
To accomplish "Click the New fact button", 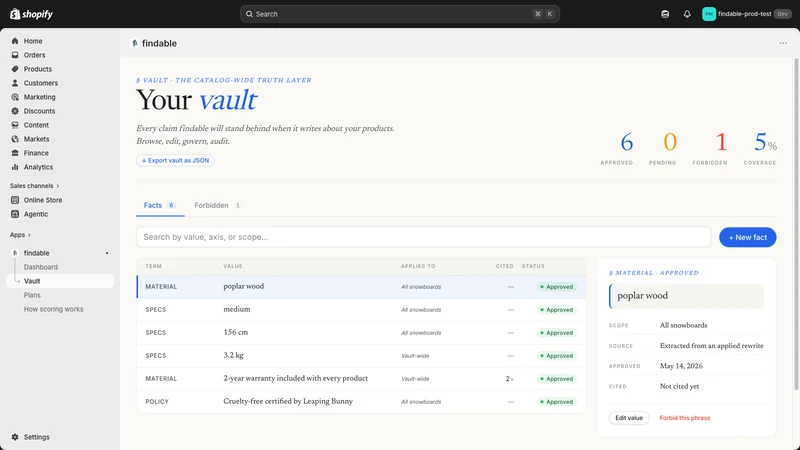I will 747,237.
